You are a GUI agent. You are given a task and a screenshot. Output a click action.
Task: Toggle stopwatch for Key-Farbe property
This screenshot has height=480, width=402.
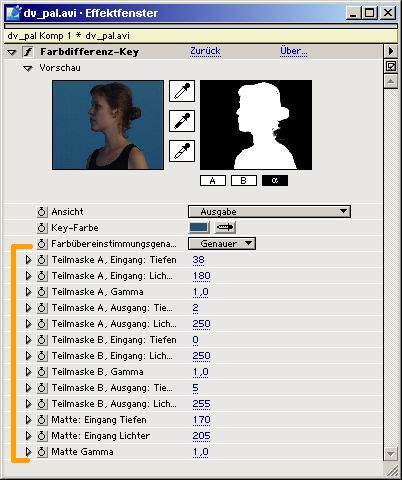pos(42,228)
